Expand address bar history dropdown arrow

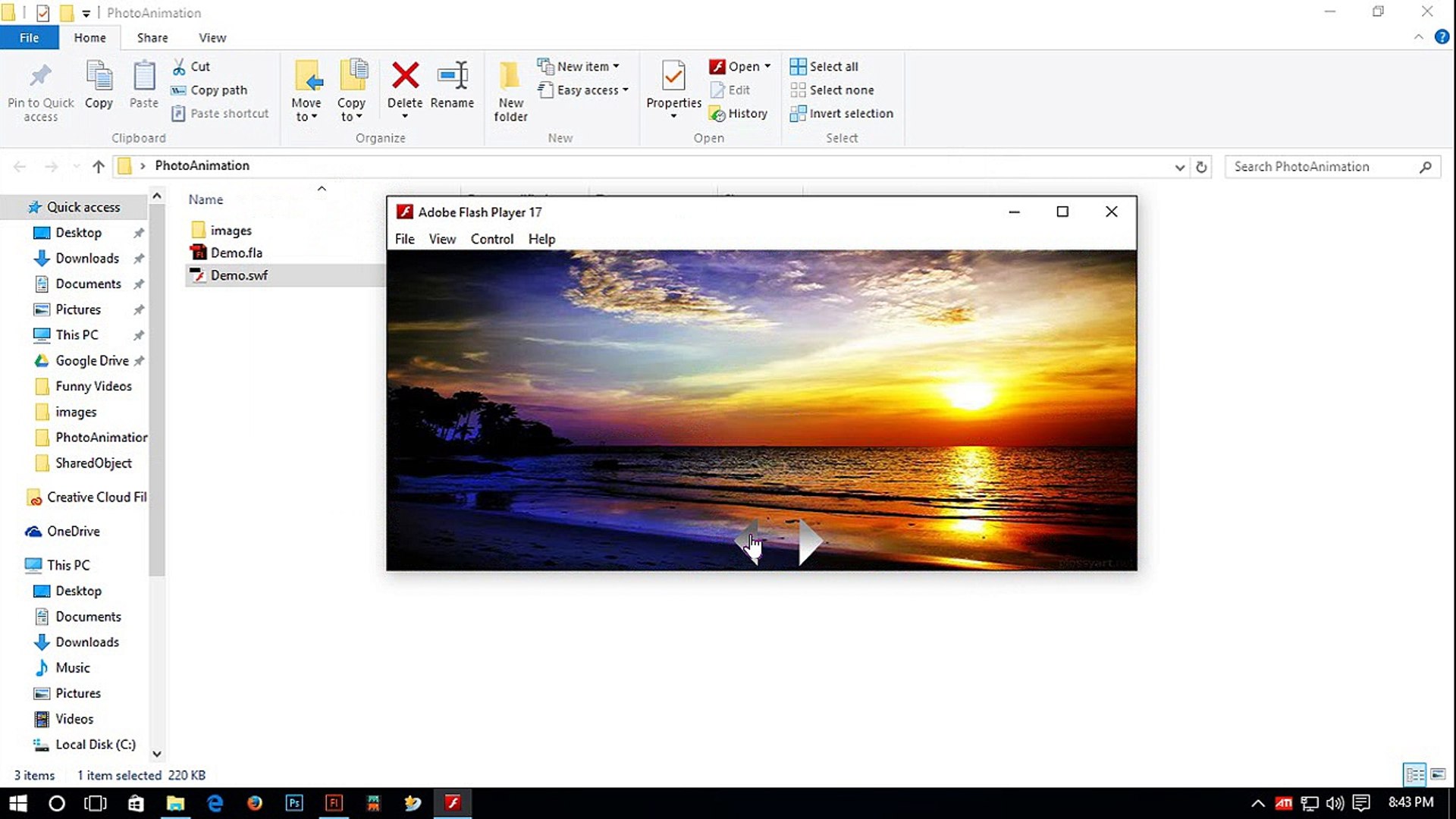click(x=1179, y=167)
